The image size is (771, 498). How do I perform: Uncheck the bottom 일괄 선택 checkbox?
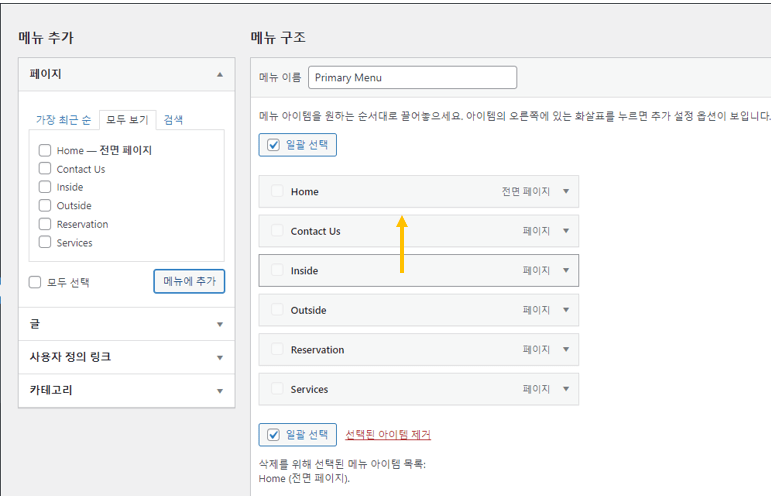(x=273, y=435)
